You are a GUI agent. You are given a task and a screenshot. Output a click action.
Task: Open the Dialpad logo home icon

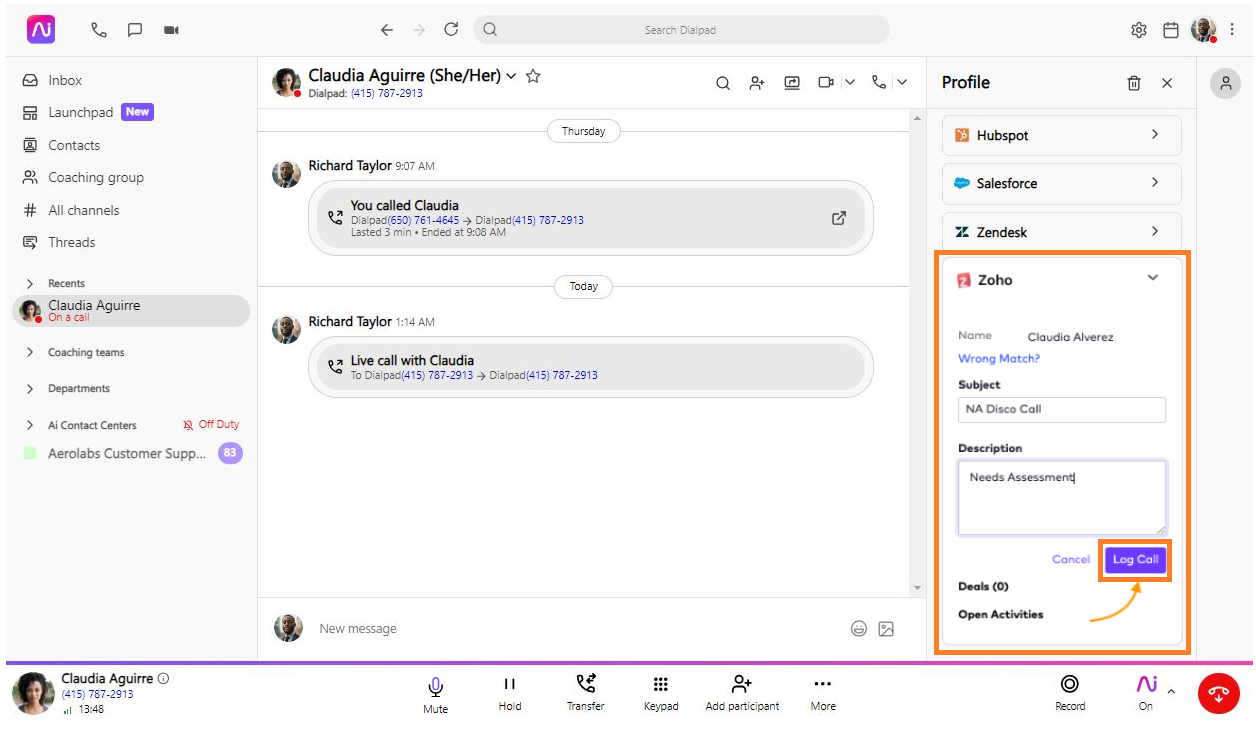tap(41, 30)
